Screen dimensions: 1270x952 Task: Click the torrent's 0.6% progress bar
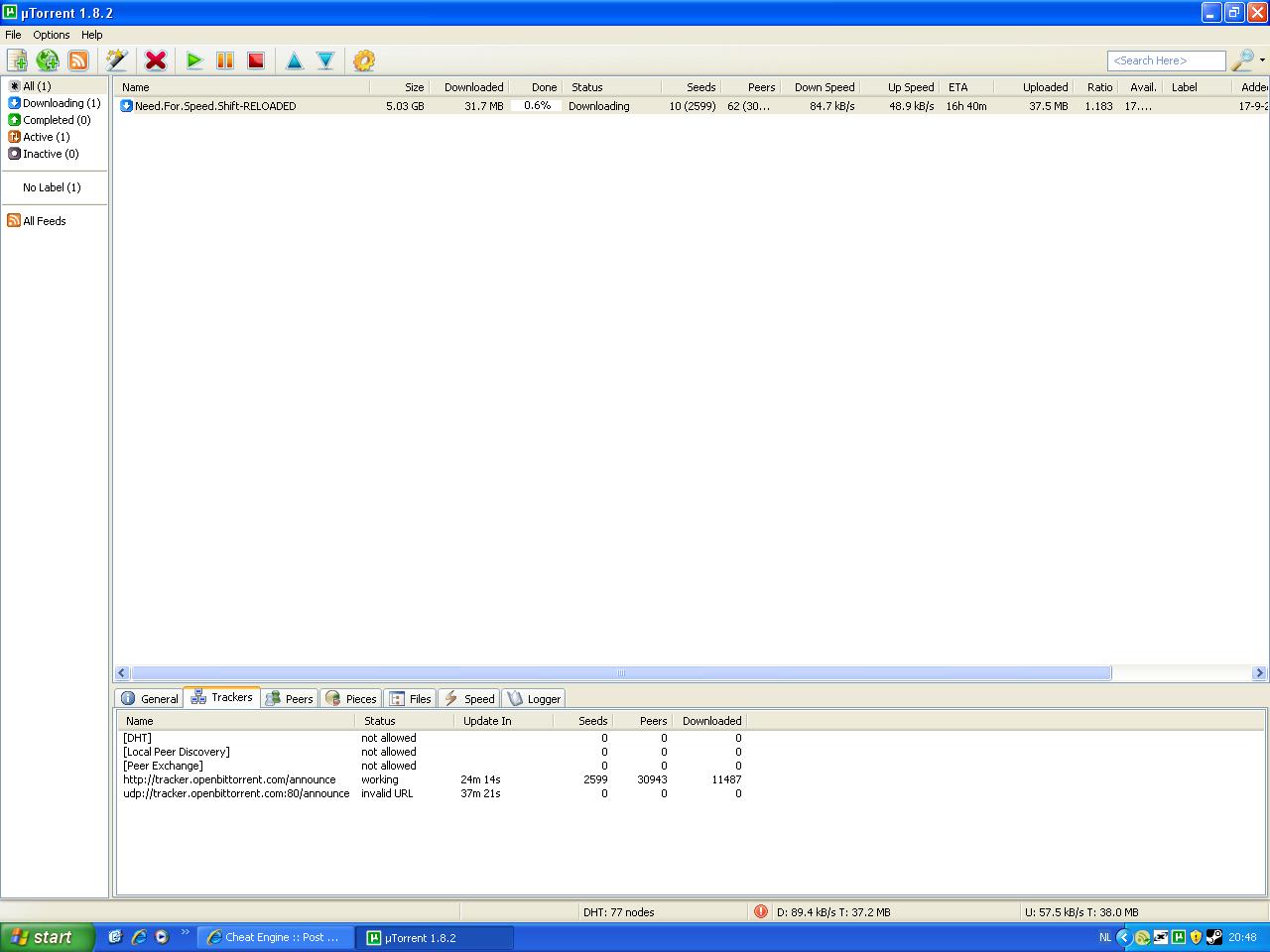537,106
